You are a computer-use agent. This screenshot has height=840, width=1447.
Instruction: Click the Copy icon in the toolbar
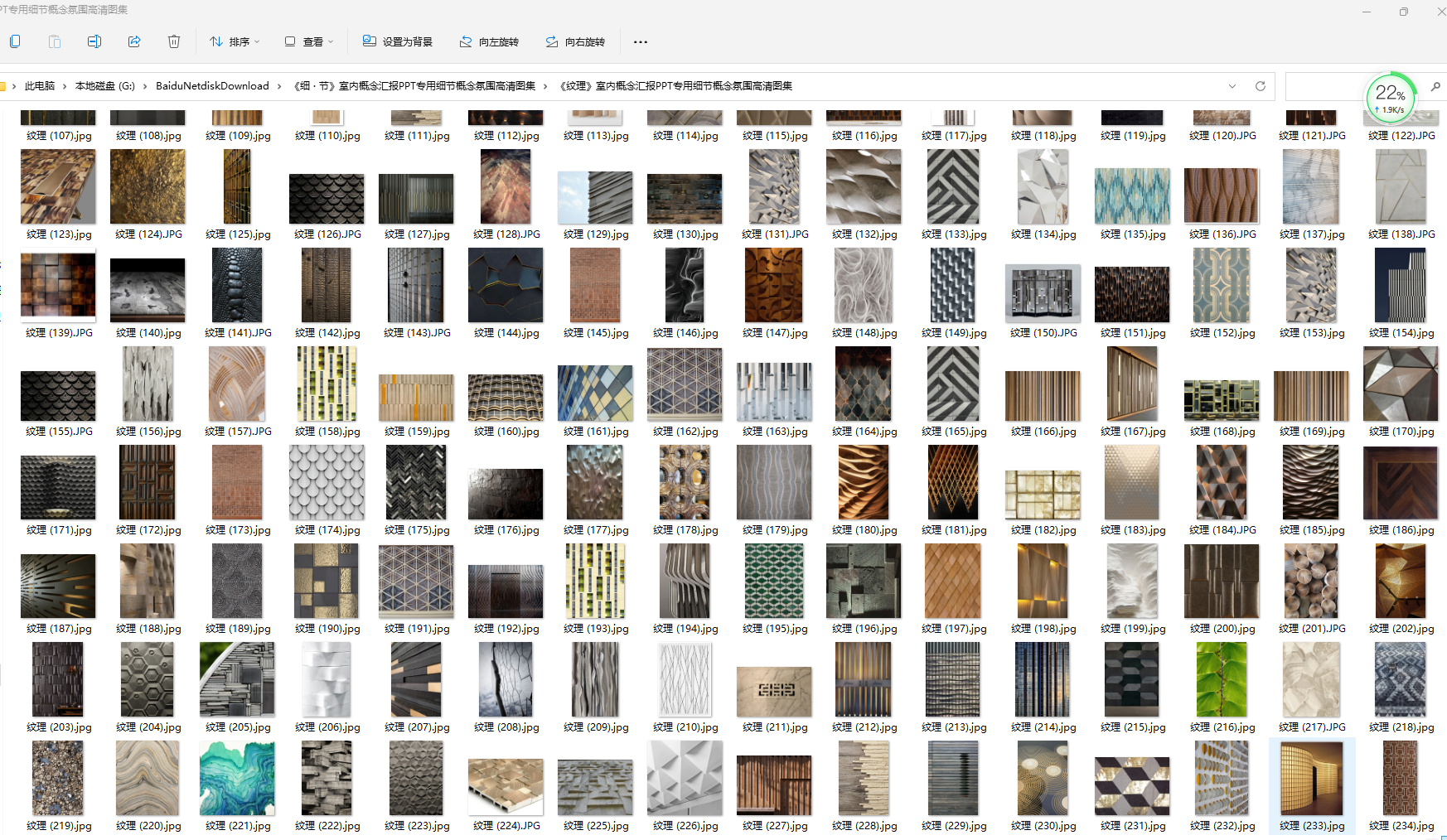point(15,41)
